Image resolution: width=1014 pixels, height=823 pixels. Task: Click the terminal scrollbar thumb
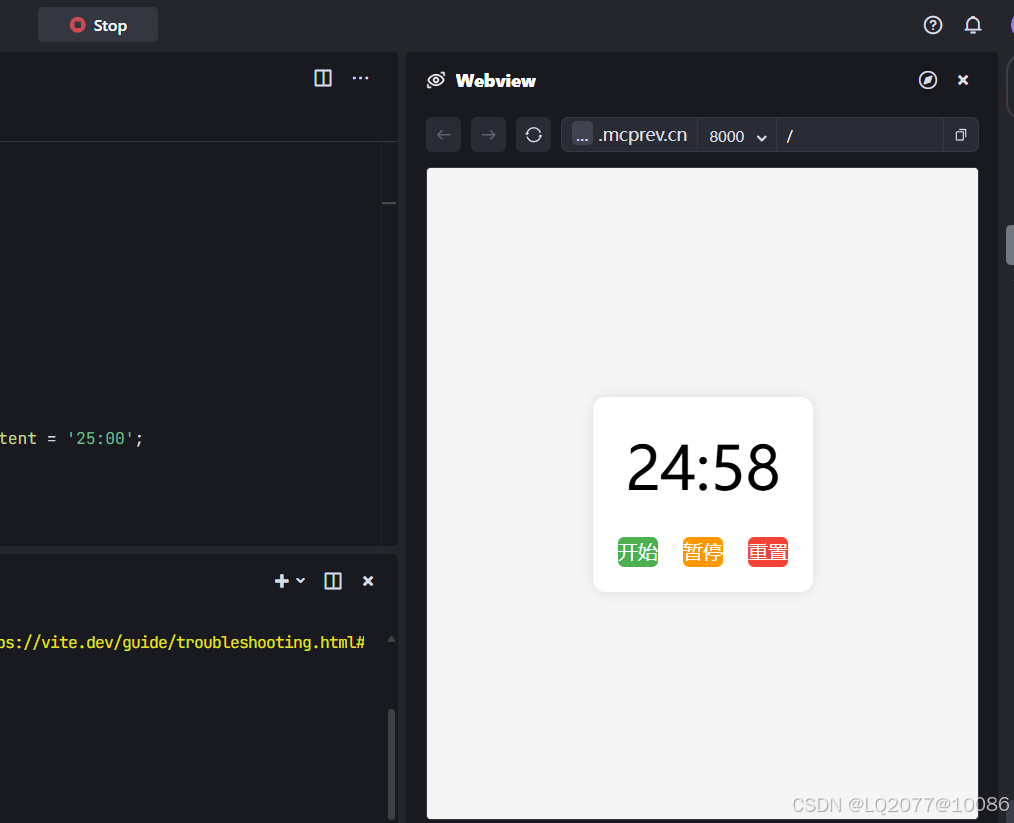pyautogui.click(x=391, y=764)
